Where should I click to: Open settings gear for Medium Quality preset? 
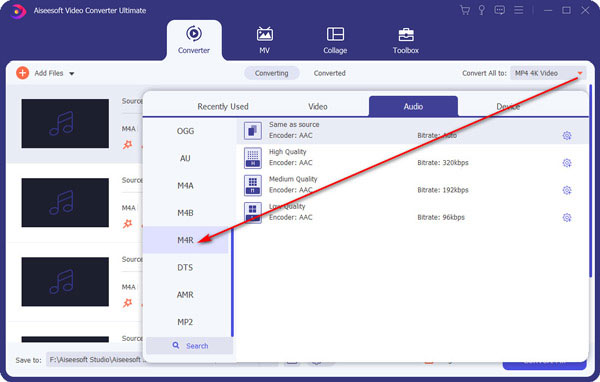tap(567, 190)
